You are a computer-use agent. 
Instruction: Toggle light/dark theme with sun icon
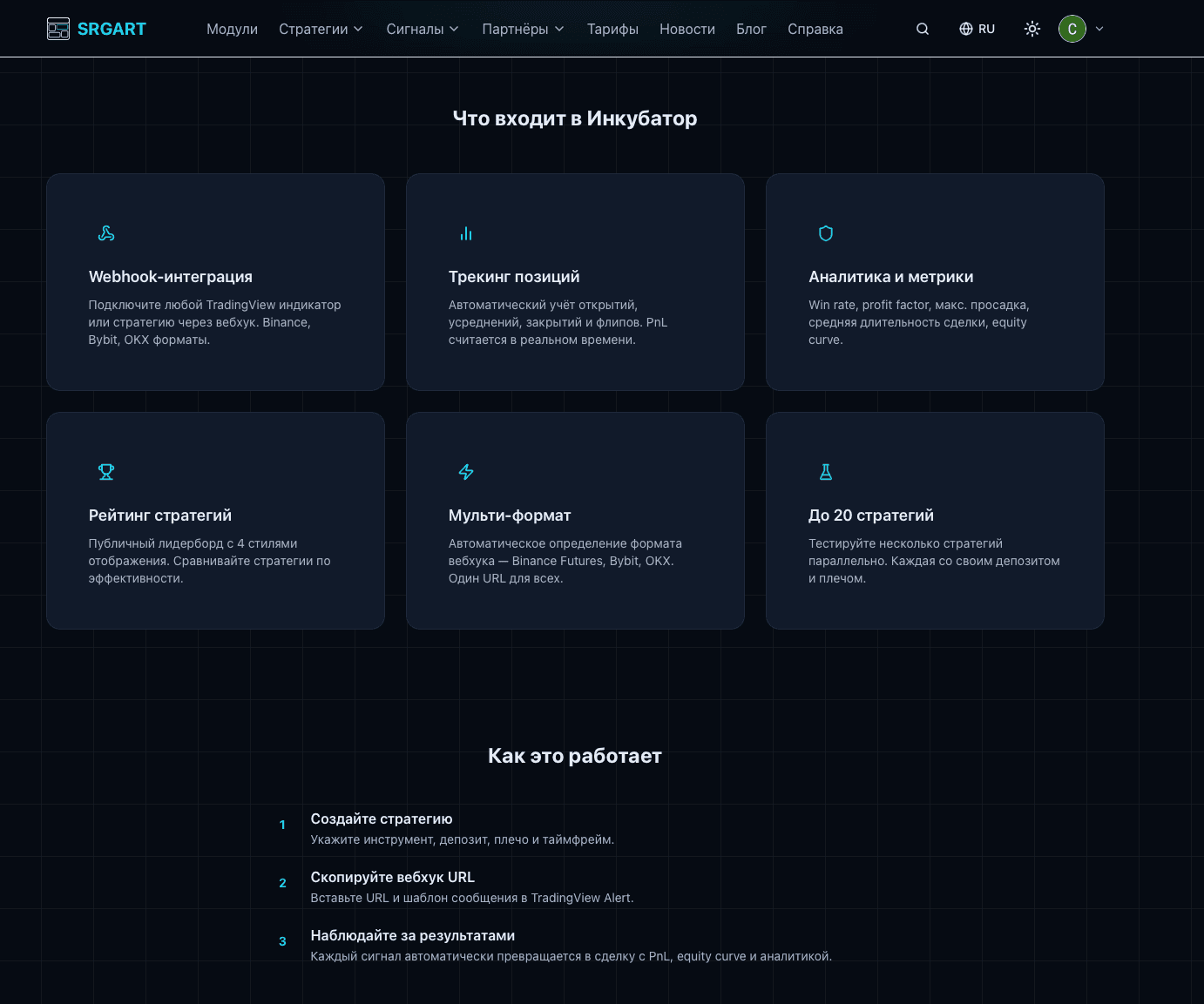click(1032, 29)
